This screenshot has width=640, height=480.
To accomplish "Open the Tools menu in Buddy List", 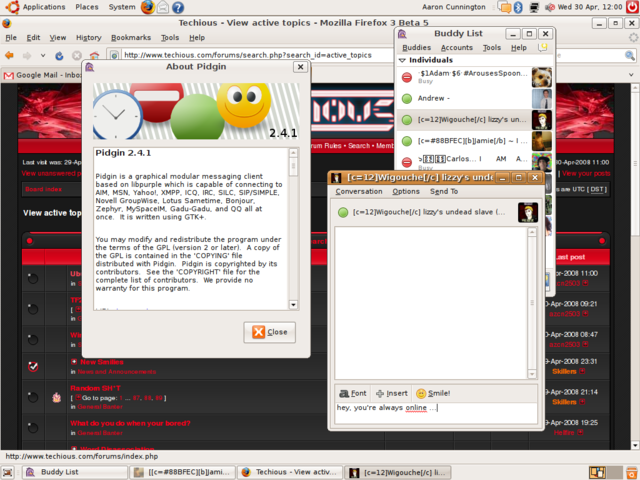I will 492,48.
